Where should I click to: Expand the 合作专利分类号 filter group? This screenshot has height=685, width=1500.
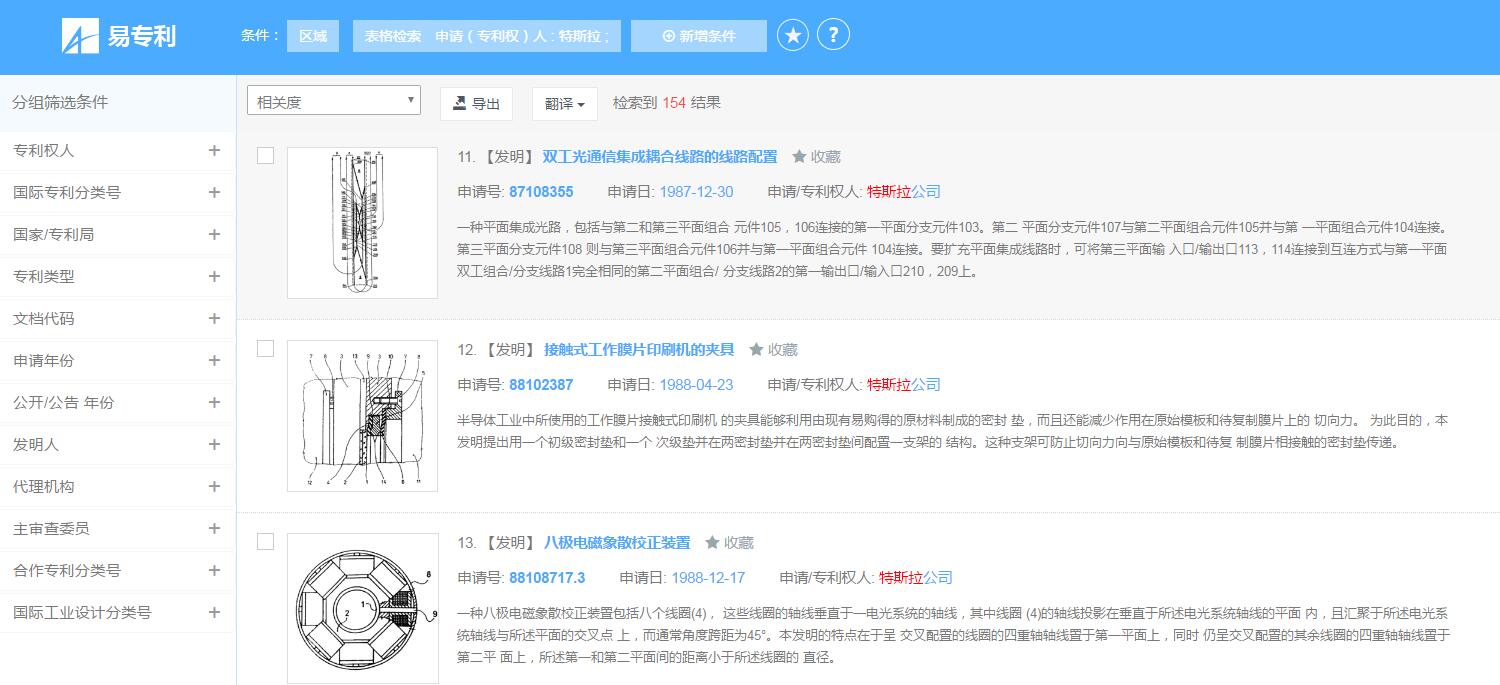pos(214,571)
